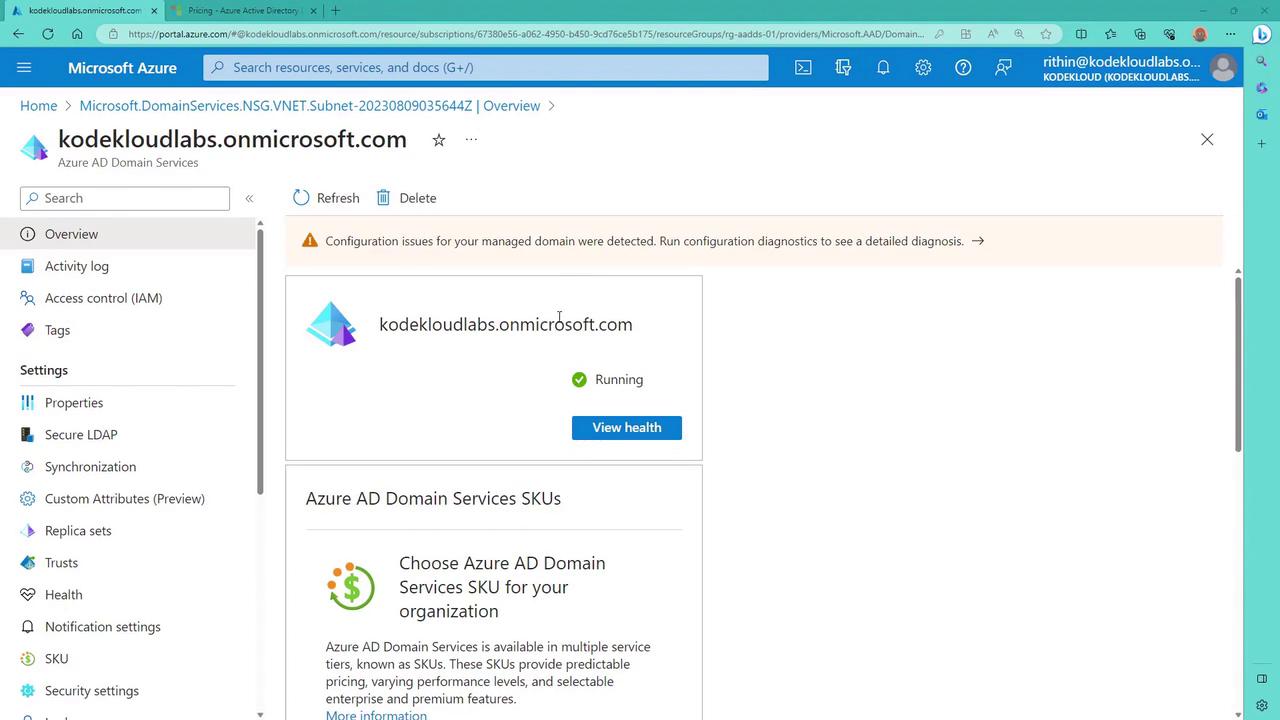Go back in the browser

[x=18, y=34]
